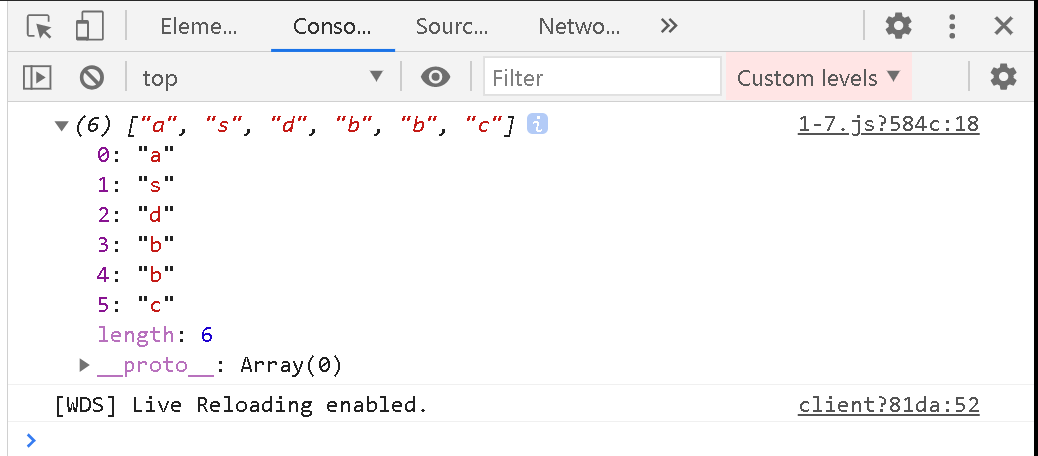Open the 1-7.js?584c:18 source link
The height and width of the screenshot is (456, 1038).
888,124
